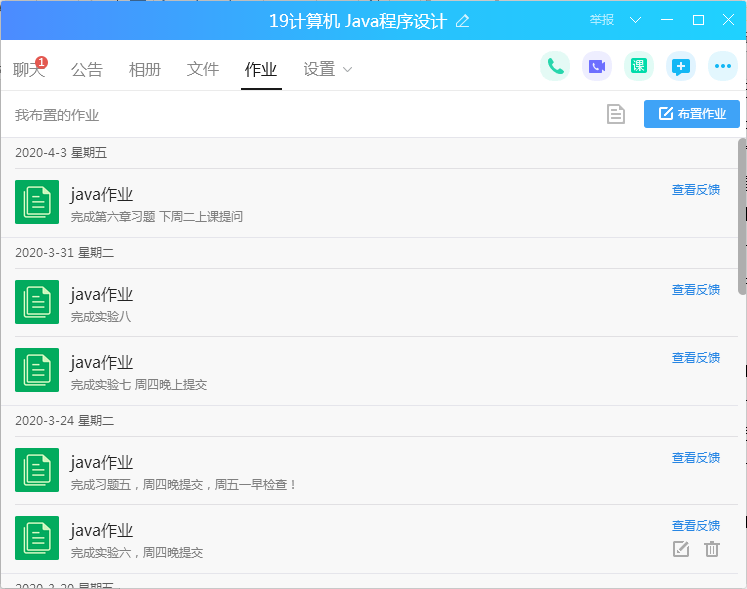
Task: Start a voice call with the group
Action: tap(555, 67)
